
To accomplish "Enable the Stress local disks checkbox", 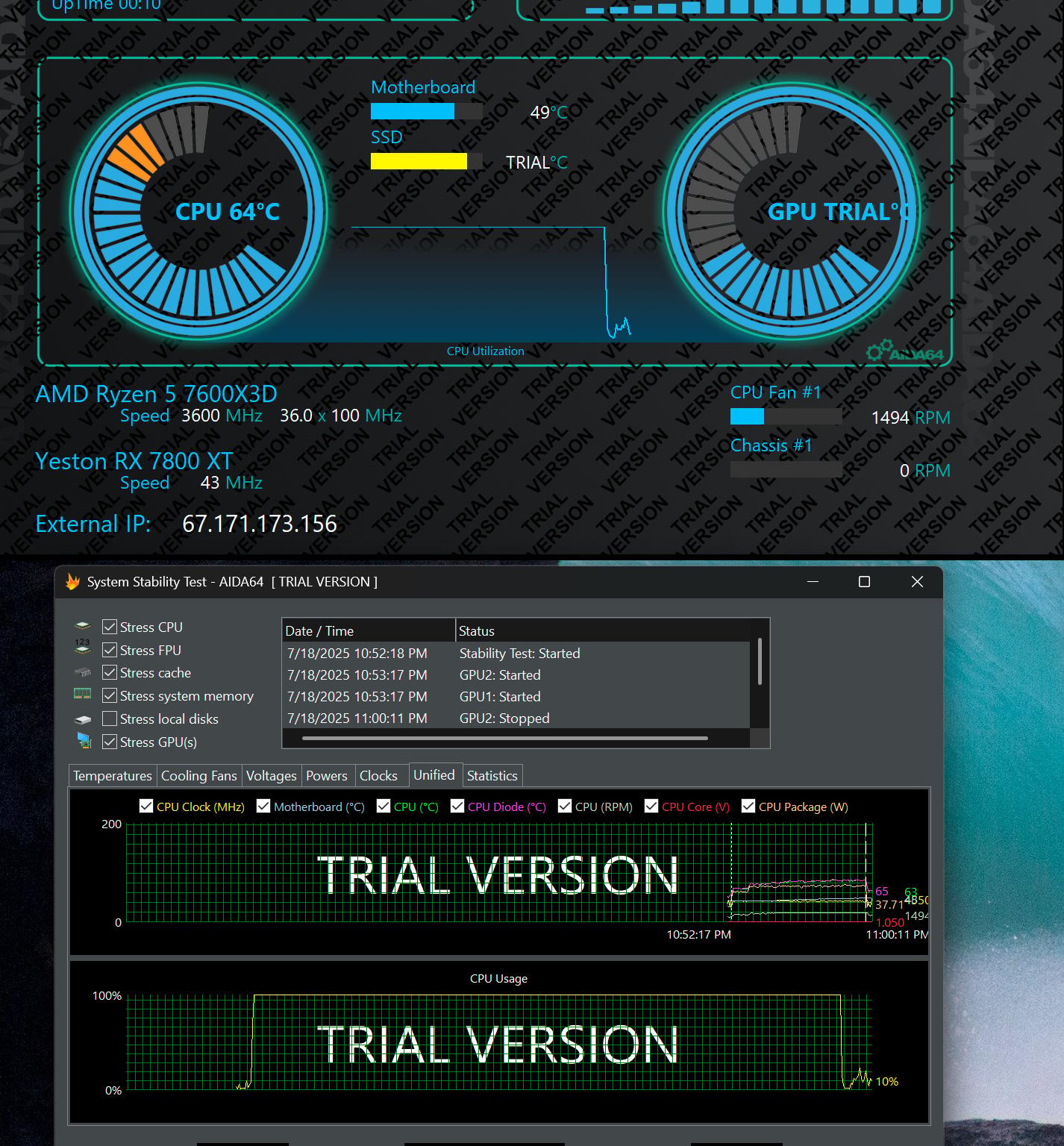I will pos(110,718).
